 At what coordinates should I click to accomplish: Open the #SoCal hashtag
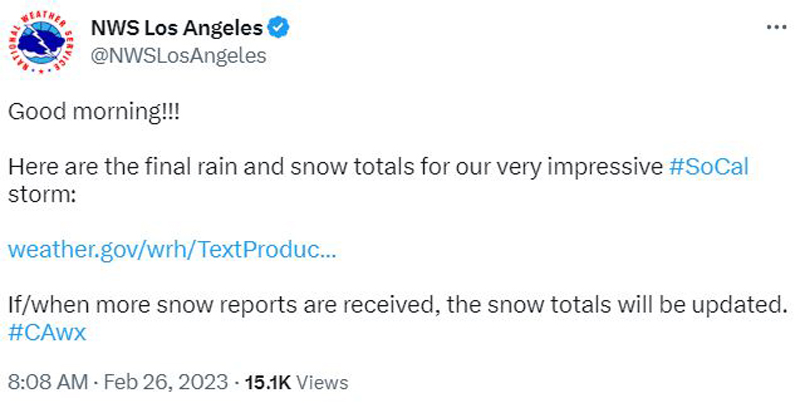click(708, 166)
